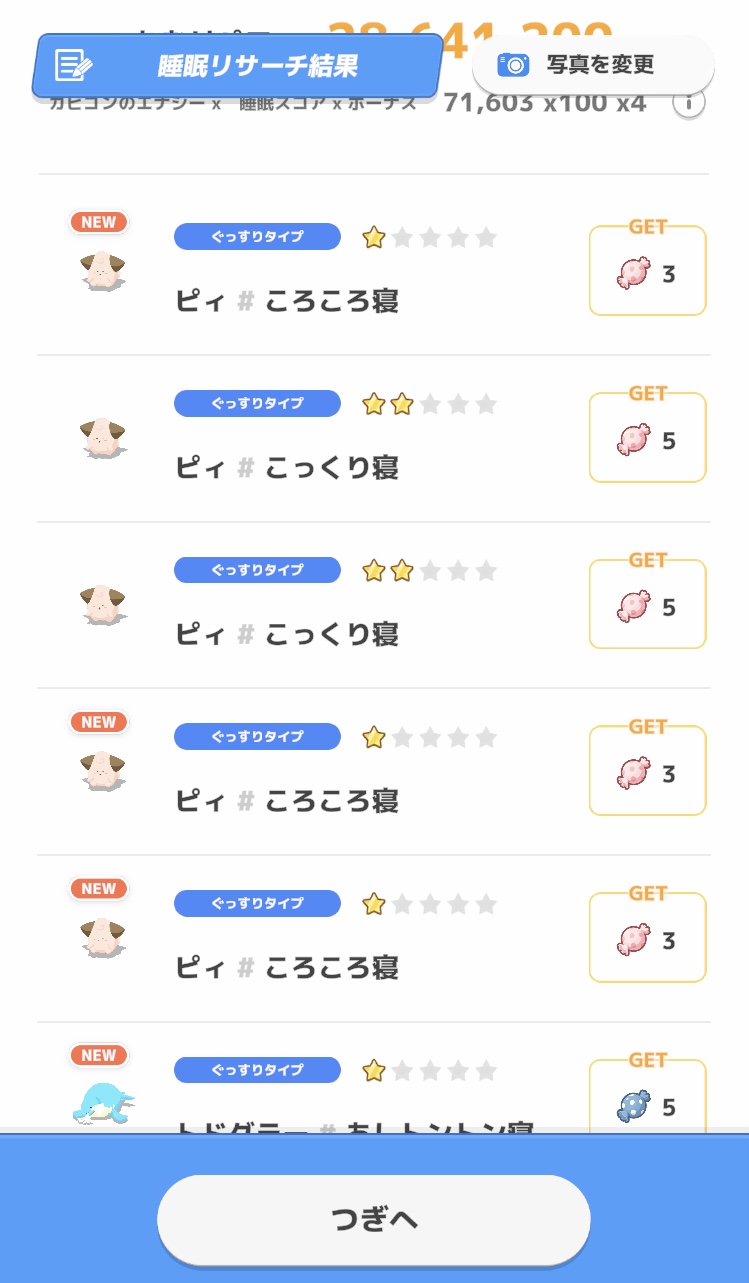
Task: Click the ぐっすりタイプ tag on the Sealeo row
Action: click(x=257, y=1070)
